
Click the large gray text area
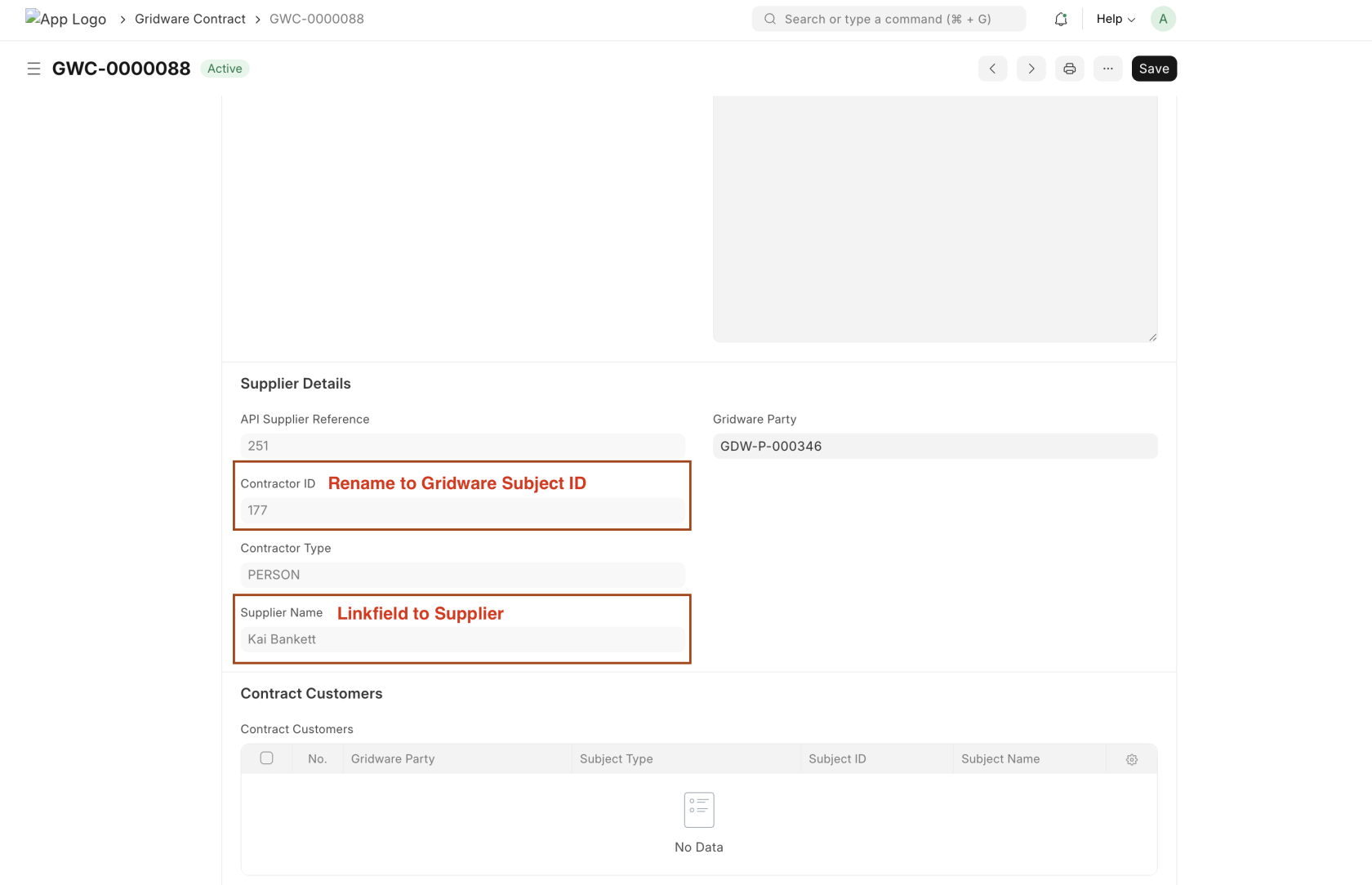(x=935, y=219)
